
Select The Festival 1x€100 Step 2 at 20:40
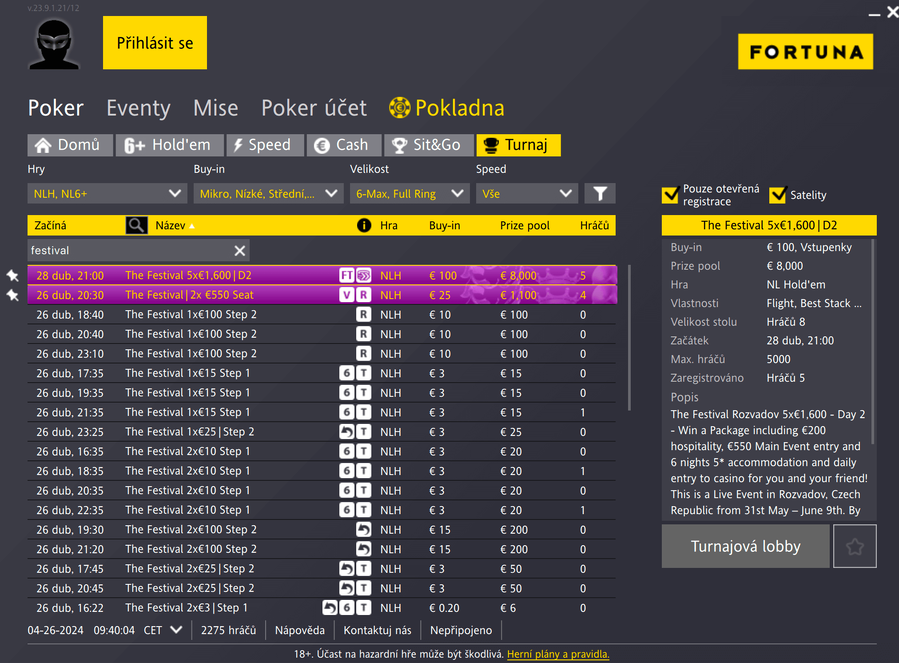[322, 334]
